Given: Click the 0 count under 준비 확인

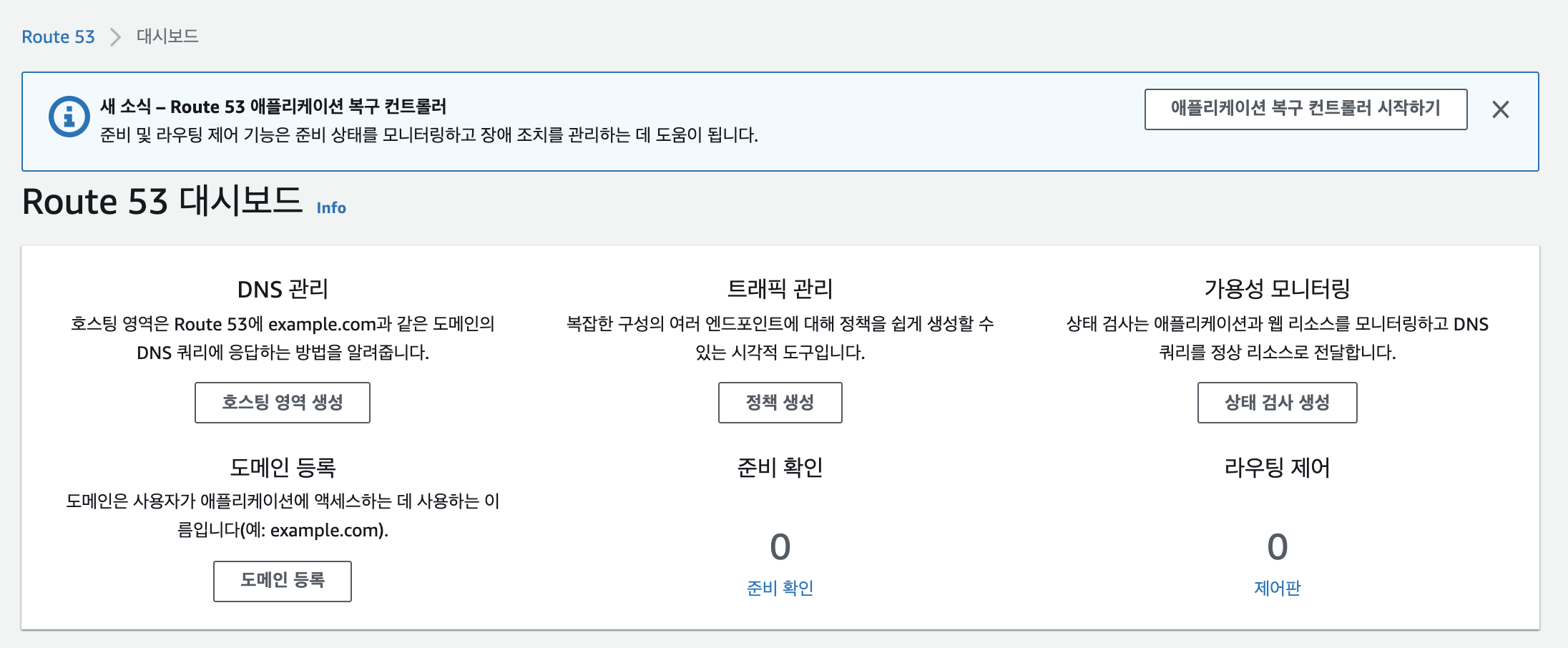Looking at the screenshot, I should tap(780, 547).
